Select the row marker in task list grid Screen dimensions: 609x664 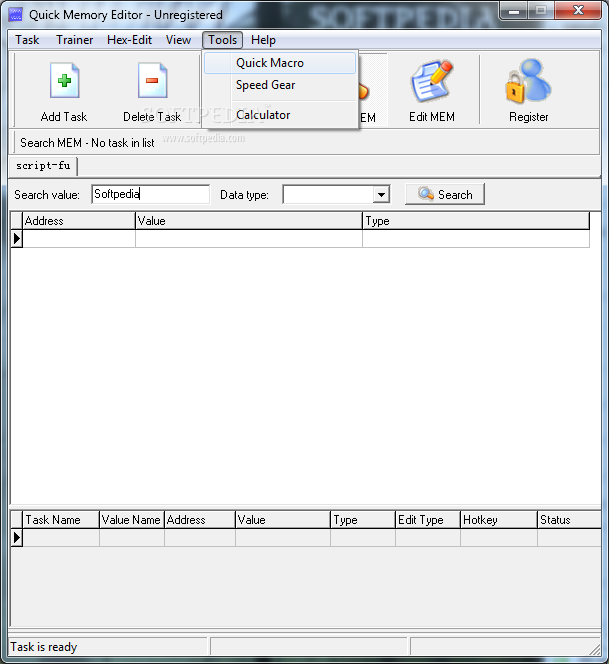[x=17, y=538]
